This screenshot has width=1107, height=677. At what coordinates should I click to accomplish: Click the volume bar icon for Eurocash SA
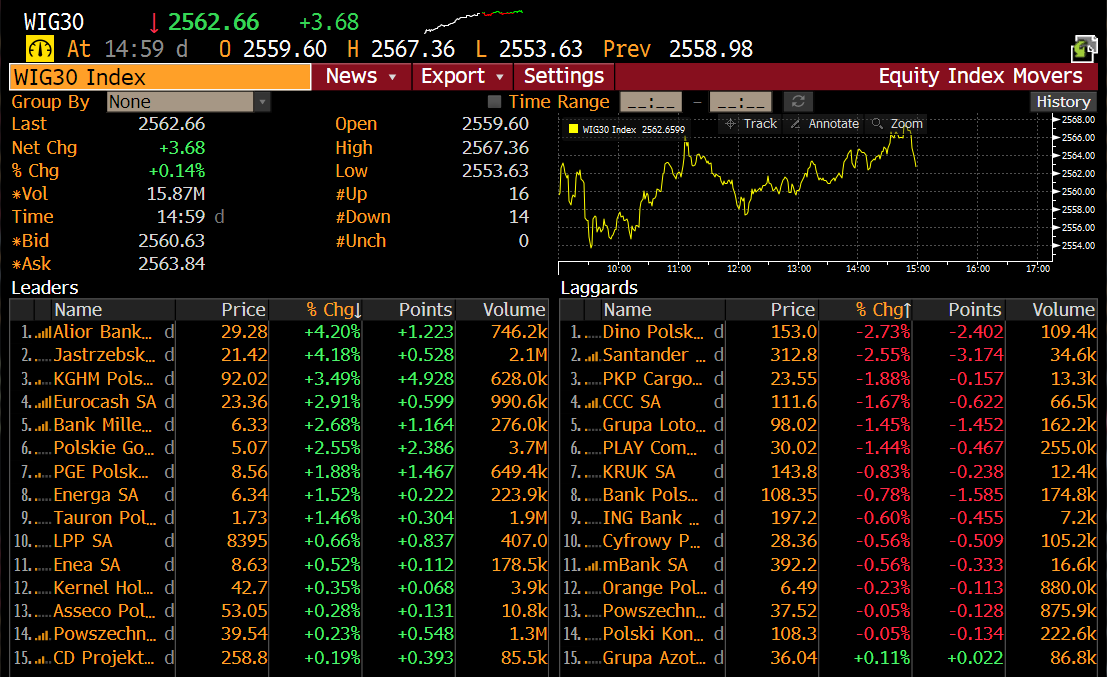(x=43, y=402)
